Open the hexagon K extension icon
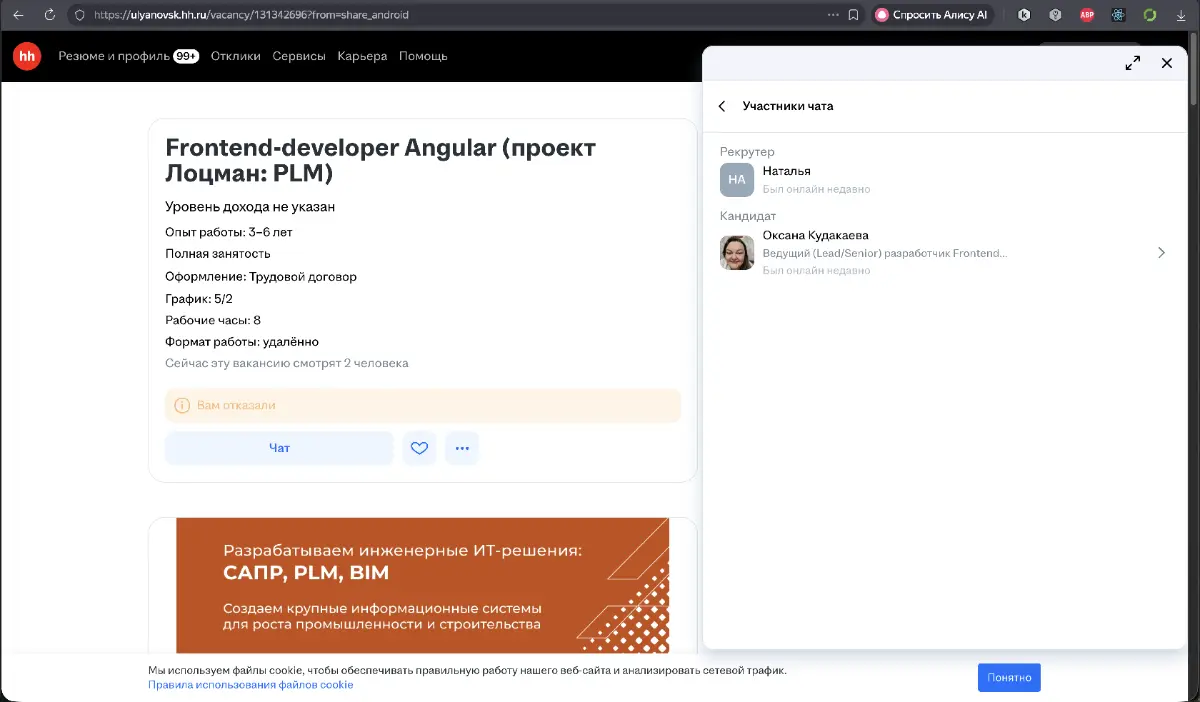This screenshot has width=1200, height=702. tap(1024, 15)
